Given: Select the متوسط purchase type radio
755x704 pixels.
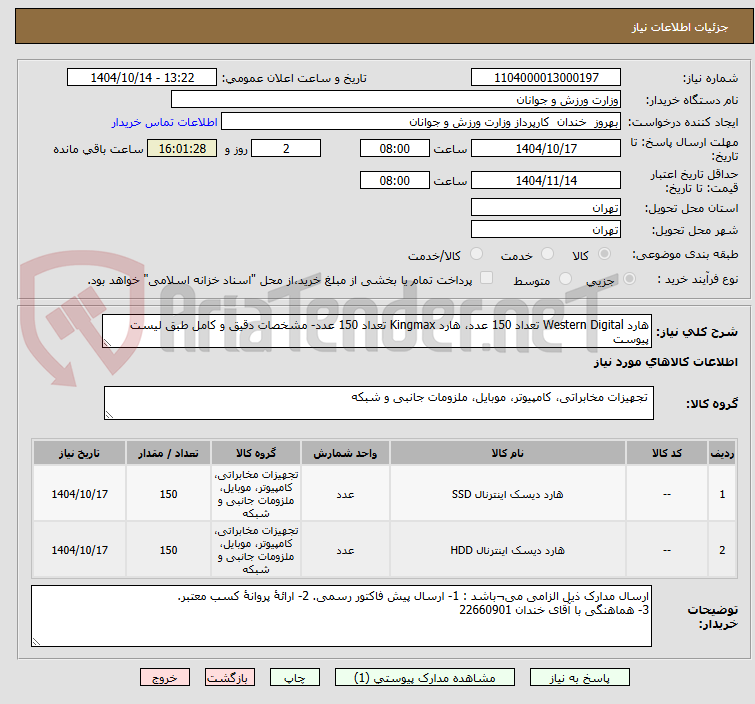Looking at the screenshot, I should point(565,279).
